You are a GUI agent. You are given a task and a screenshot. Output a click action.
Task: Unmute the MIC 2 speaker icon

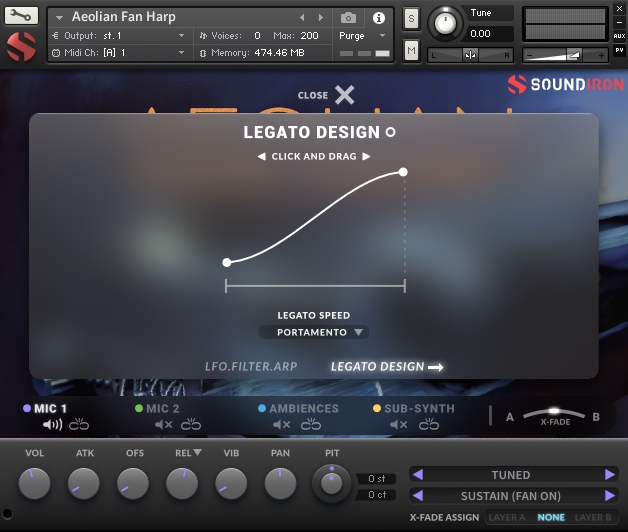coord(163,425)
